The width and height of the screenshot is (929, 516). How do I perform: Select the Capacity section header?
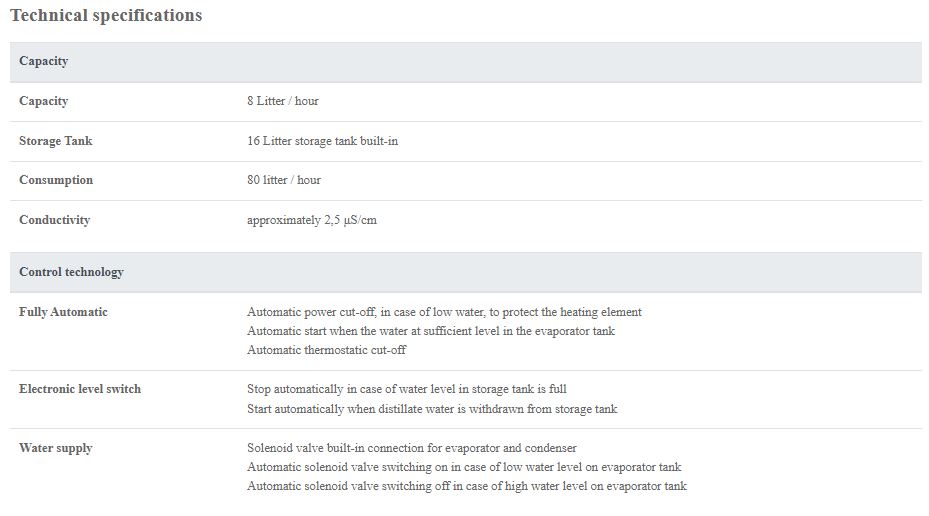466,62
